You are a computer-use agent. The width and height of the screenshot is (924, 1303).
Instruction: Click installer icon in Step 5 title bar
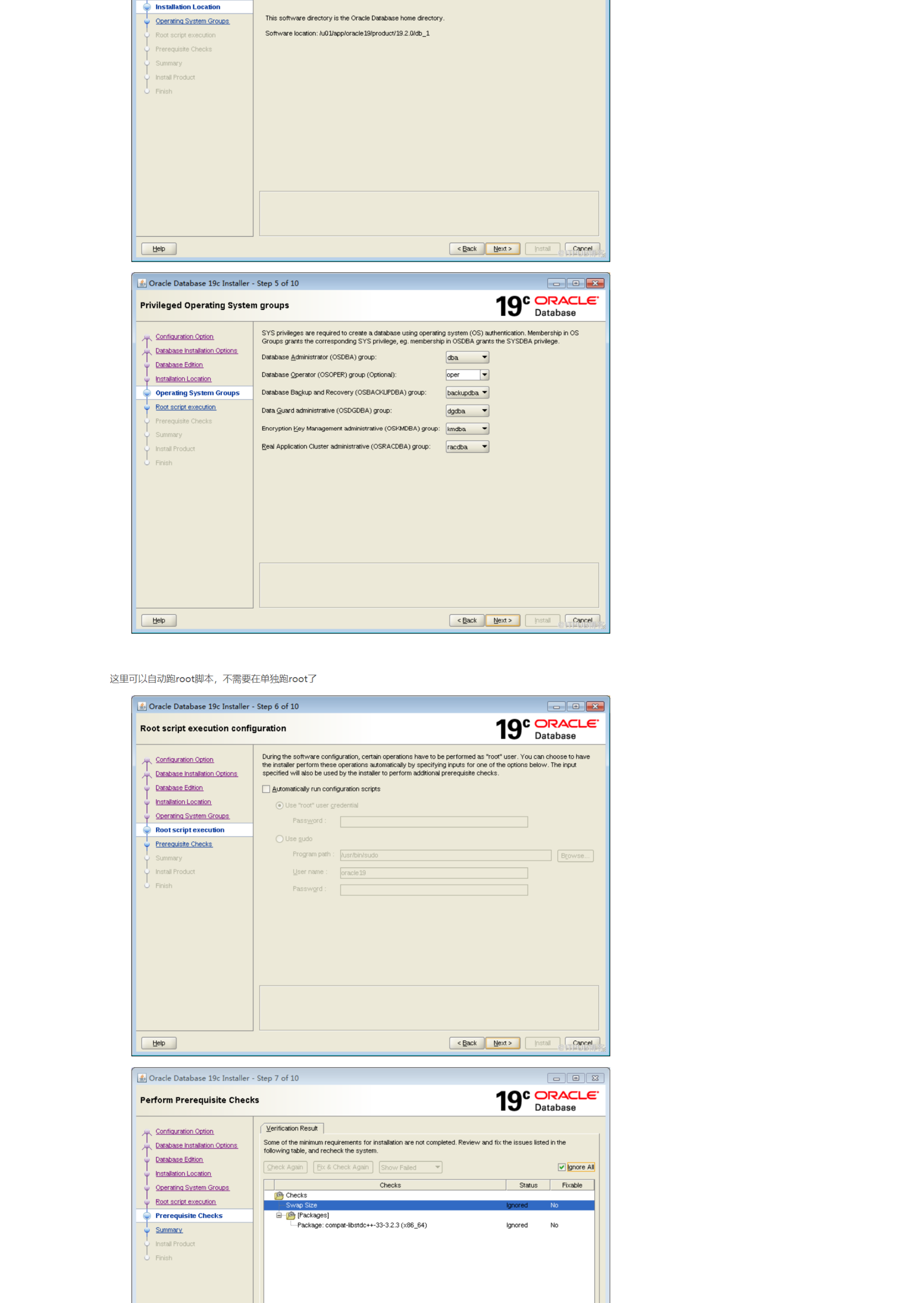click(x=142, y=283)
